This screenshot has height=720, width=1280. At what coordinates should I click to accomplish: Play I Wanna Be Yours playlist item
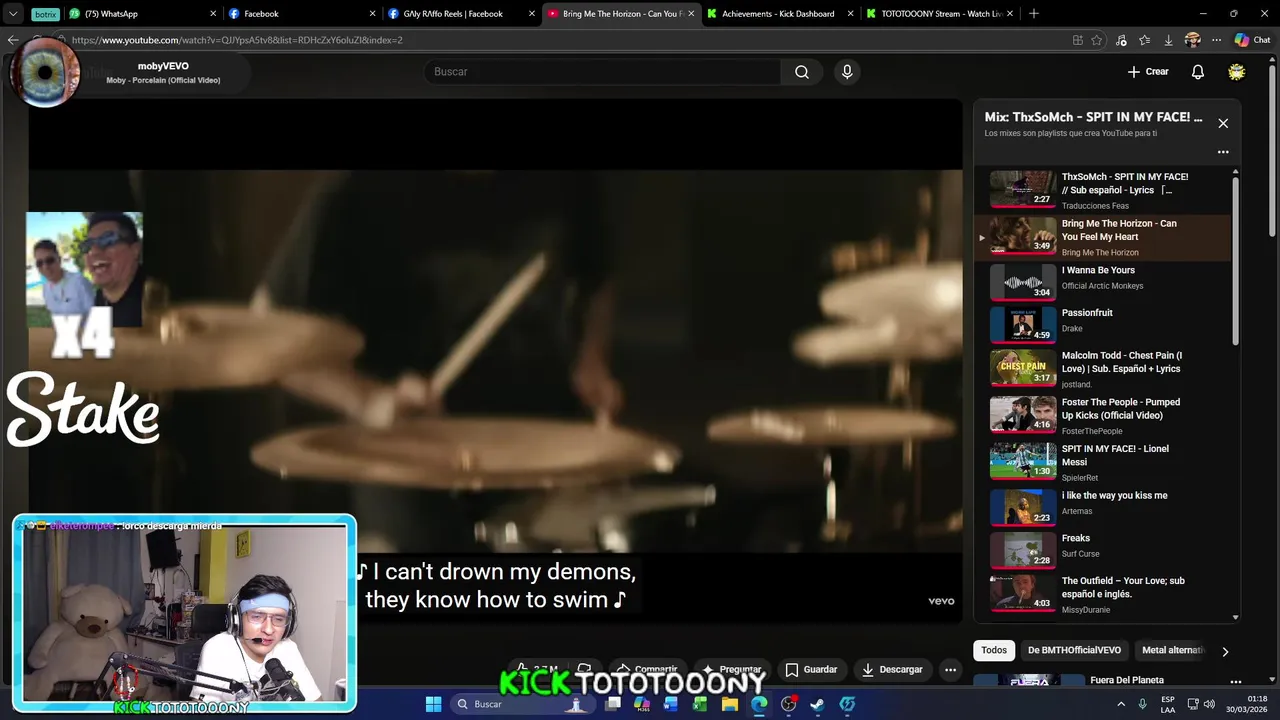pos(1102,283)
